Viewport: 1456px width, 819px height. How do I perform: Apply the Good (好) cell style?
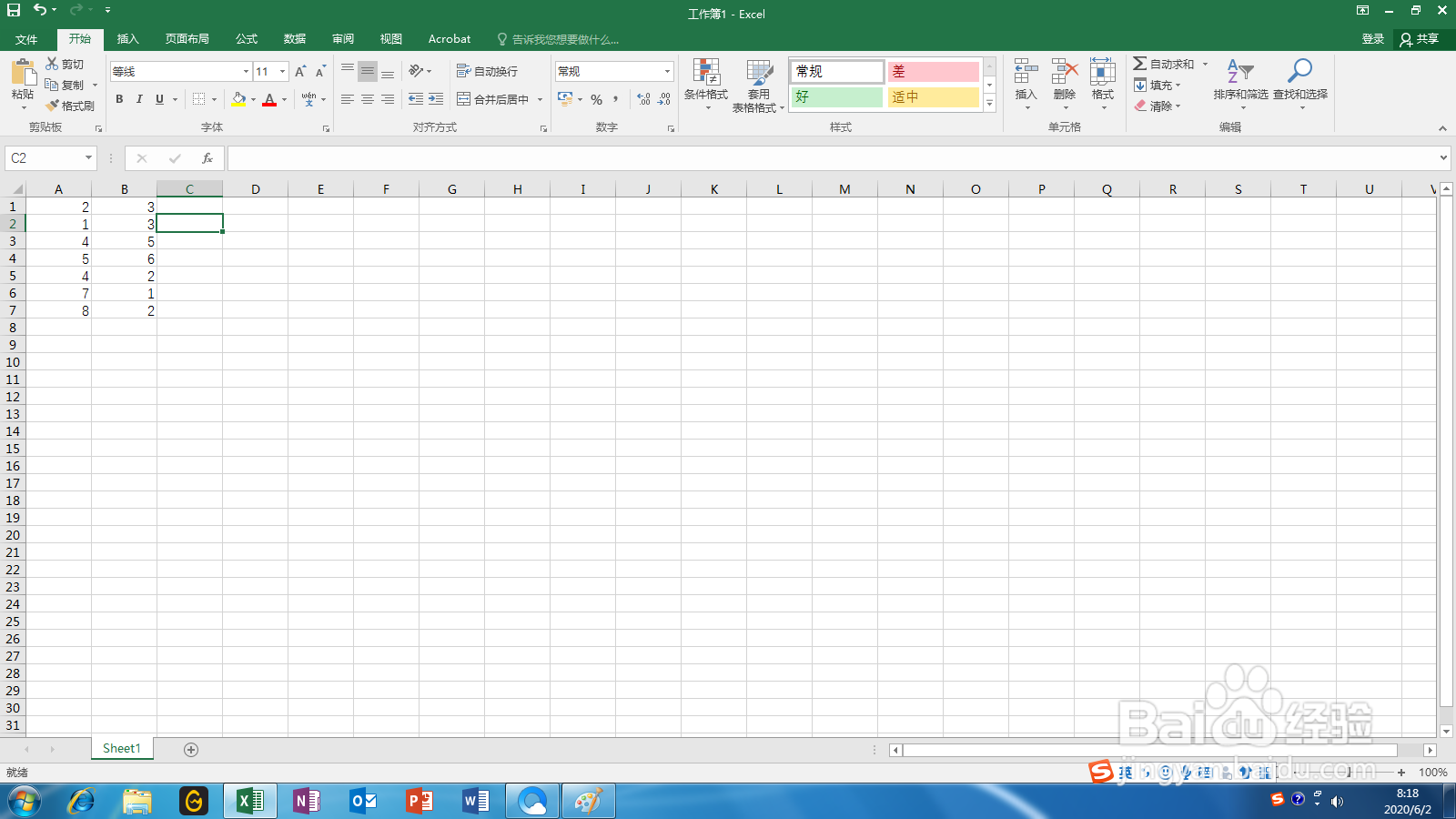837,96
